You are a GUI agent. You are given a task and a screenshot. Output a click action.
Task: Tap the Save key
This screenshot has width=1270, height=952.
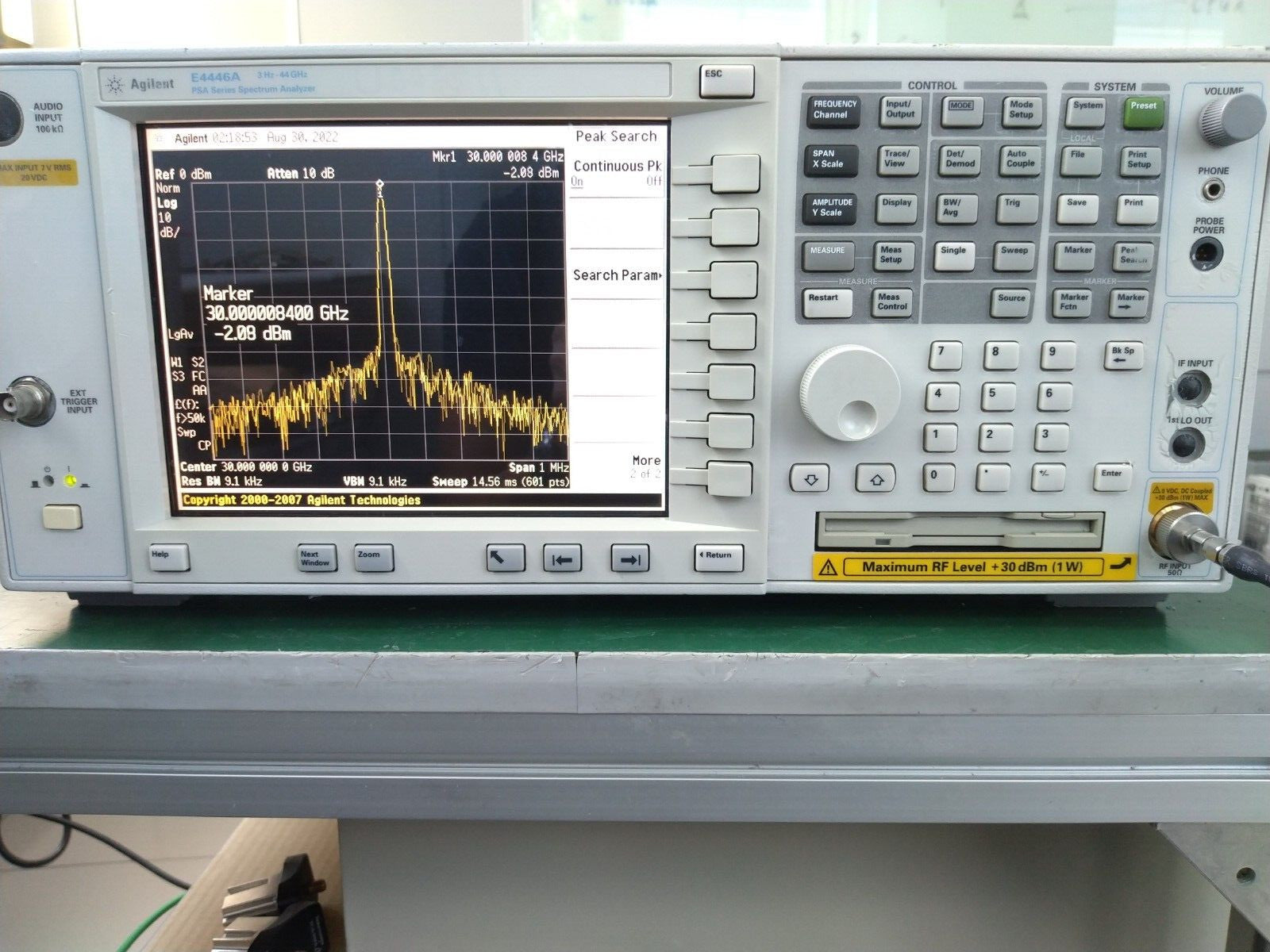click(1078, 209)
